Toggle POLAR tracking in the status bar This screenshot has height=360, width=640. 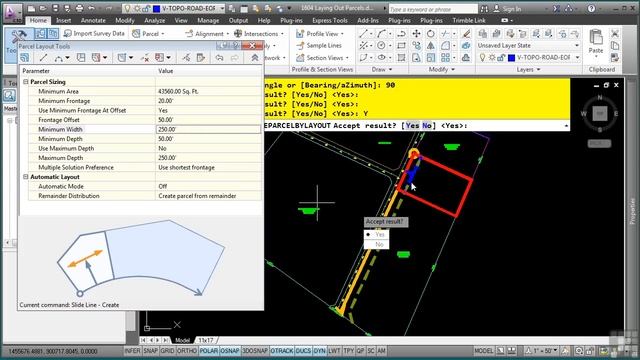209,351
